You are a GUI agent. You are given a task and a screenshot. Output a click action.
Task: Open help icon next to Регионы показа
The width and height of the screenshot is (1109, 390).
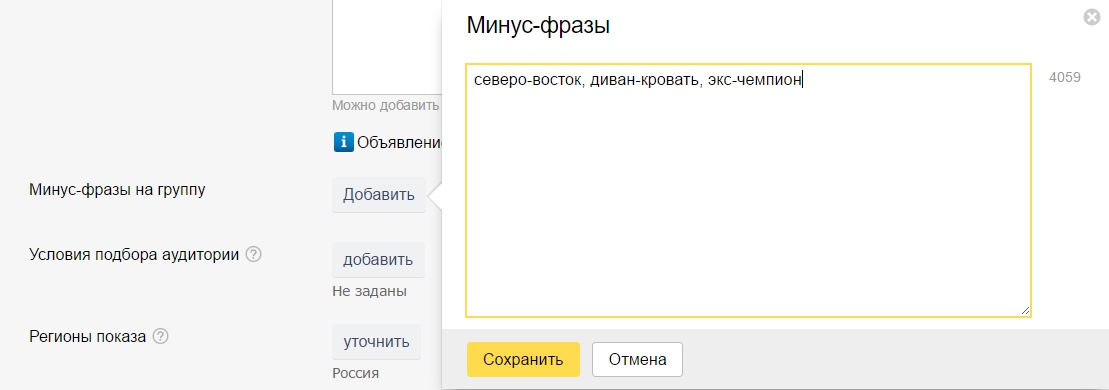(161, 336)
